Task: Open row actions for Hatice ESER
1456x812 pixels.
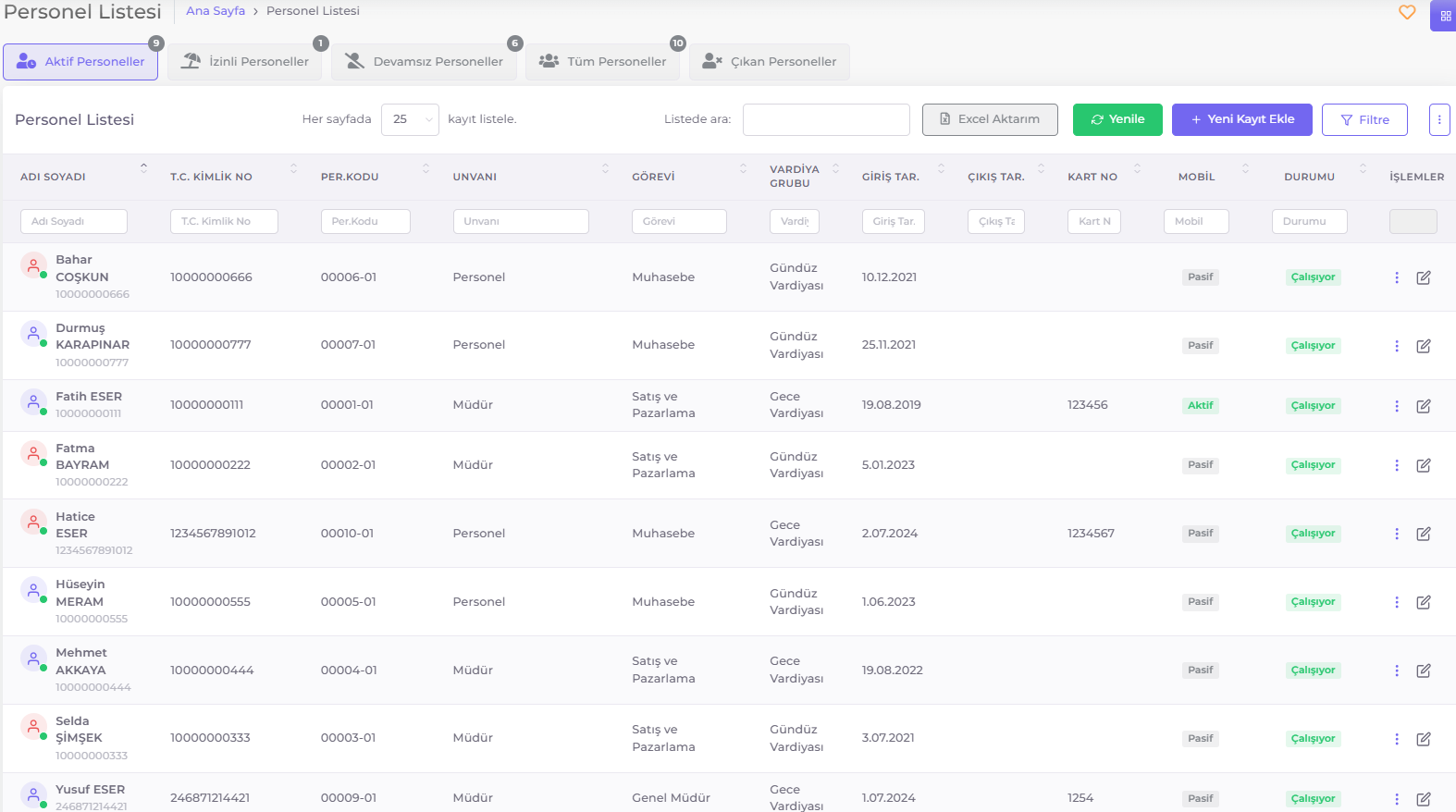Action: pos(1397,534)
